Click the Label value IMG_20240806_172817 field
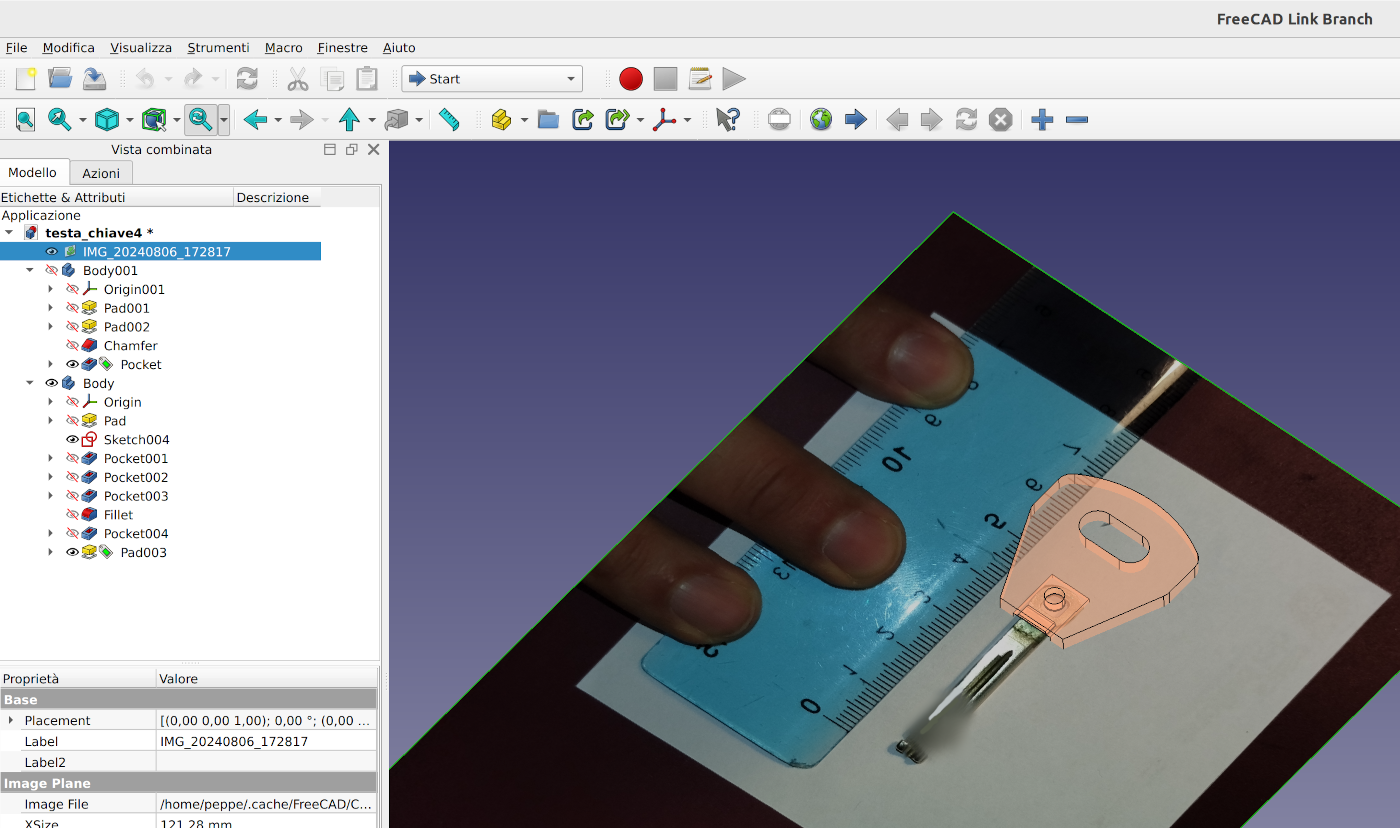Image resolution: width=1400 pixels, height=828 pixels. pyautogui.click(x=267, y=742)
